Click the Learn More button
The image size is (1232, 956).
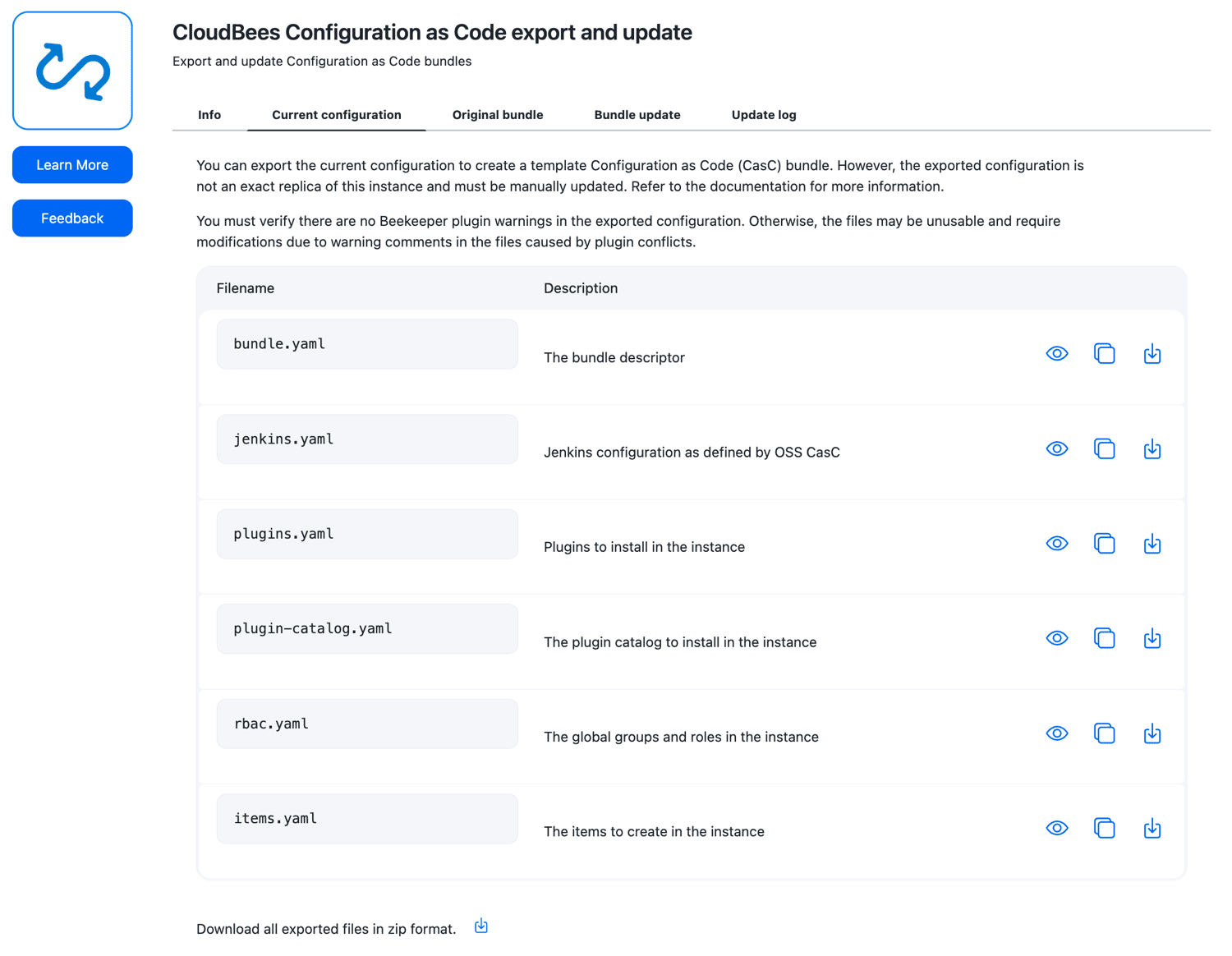pyautogui.click(x=72, y=165)
